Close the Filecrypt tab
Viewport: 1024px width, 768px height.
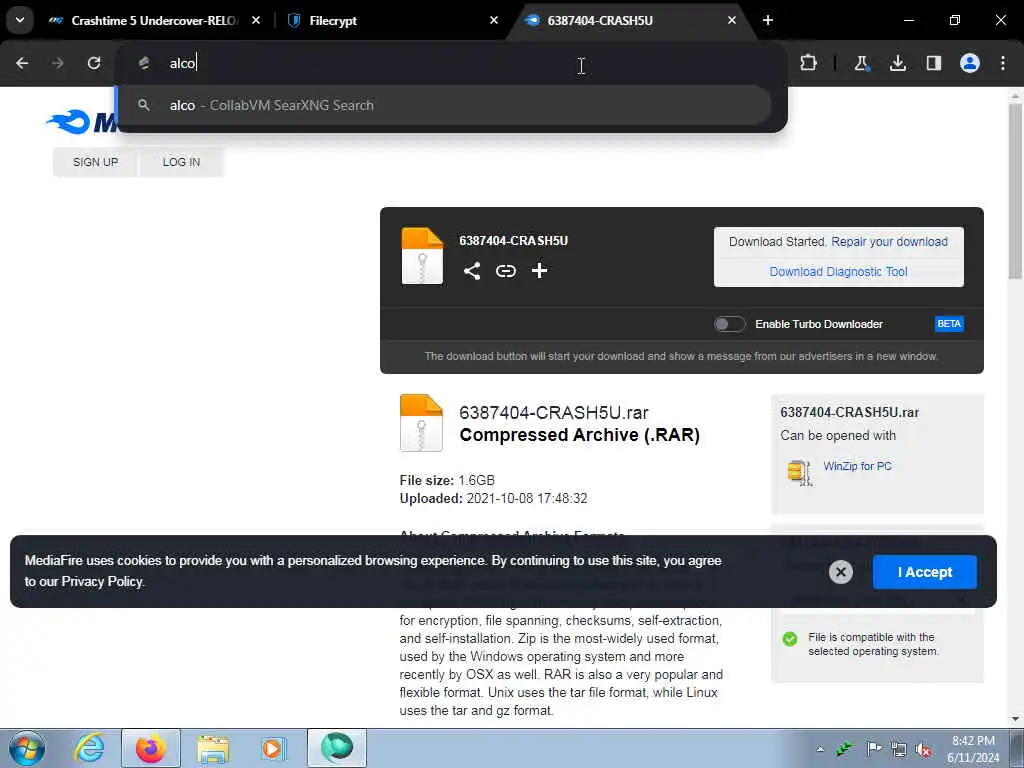point(494,20)
